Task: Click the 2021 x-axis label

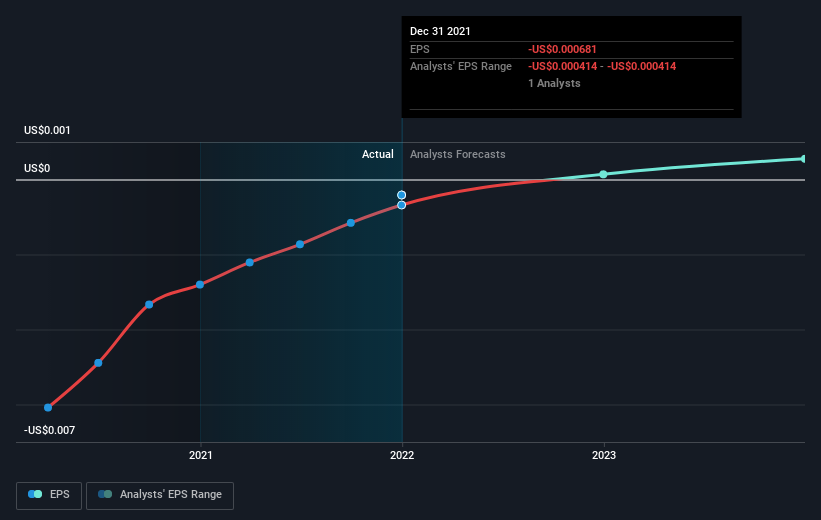Action: 201,455
